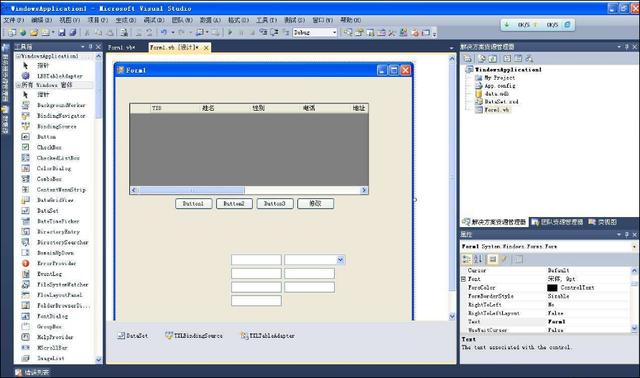Image resolution: width=640 pixels, height=378 pixels.
Task: Click the 修改 button on the form
Action: click(316, 203)
